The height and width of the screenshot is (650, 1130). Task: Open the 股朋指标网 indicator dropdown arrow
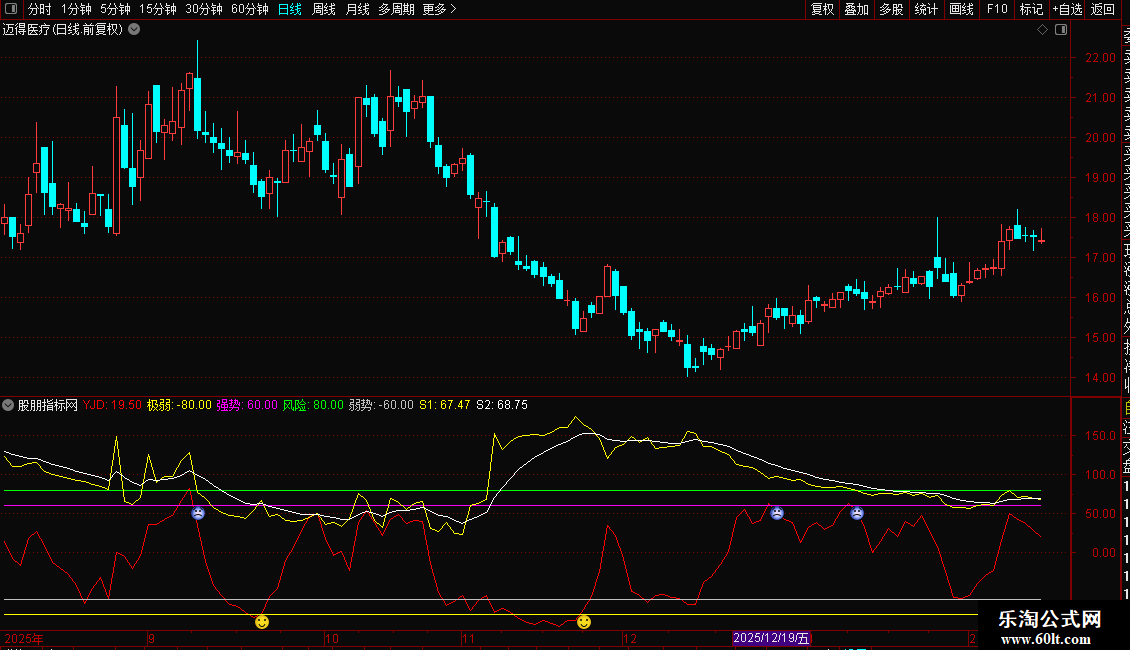tap(9, 405)
